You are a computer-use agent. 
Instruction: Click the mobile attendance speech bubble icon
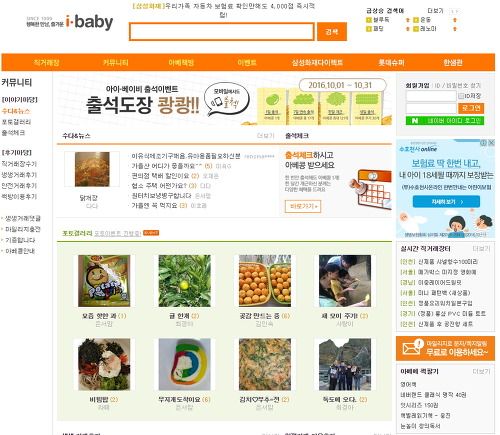coord(227,99)
